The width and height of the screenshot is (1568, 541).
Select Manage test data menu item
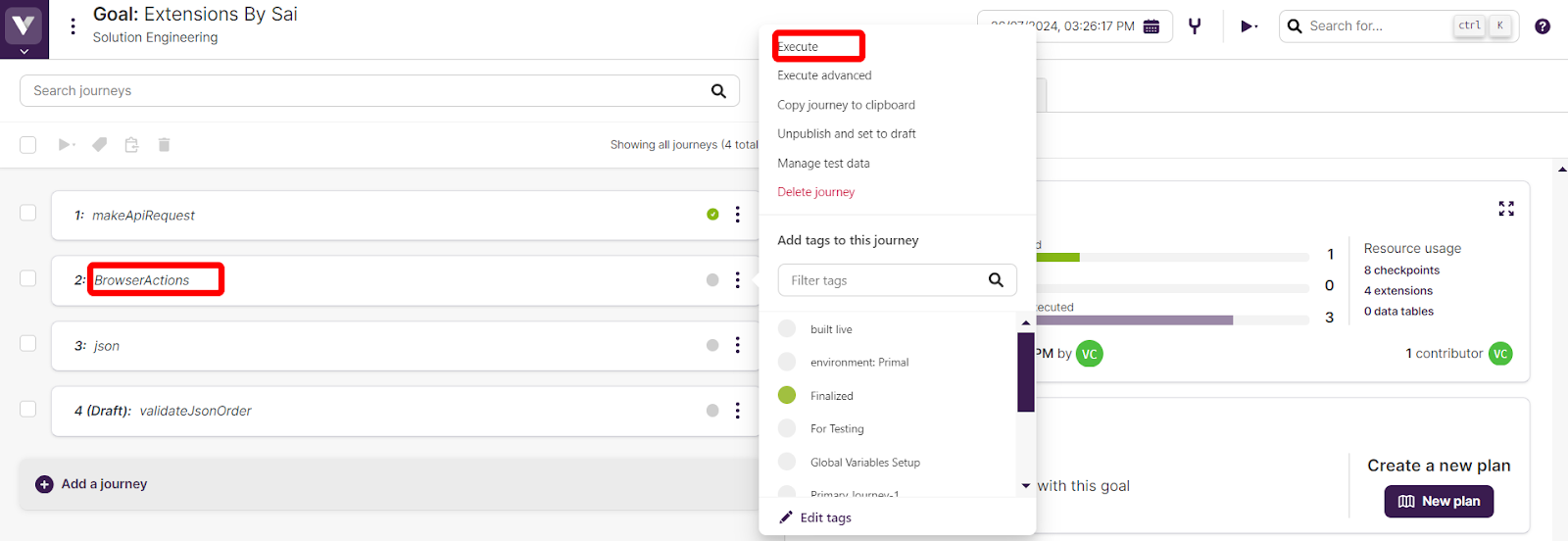coord(823,164)
